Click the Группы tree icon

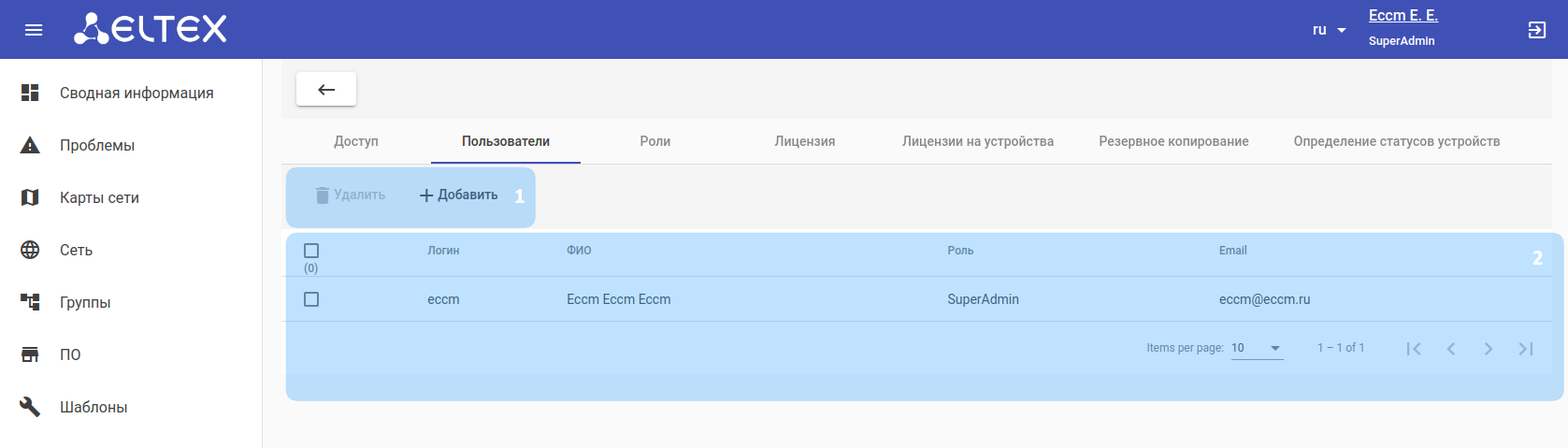[30, 302]
